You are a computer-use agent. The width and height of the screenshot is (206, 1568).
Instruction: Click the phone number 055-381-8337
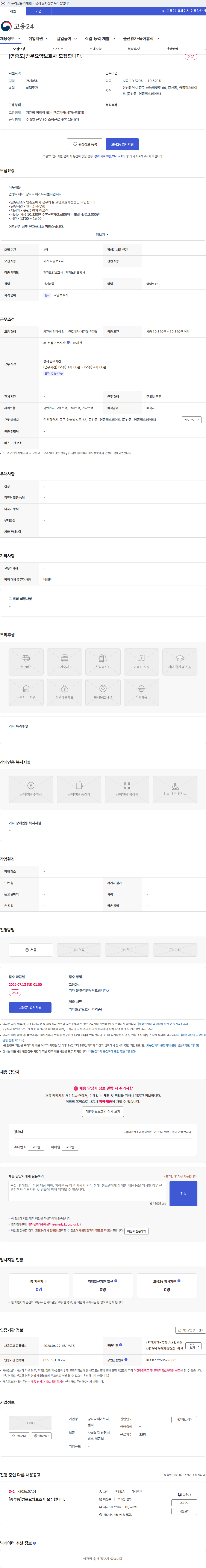click(54, 1360)
